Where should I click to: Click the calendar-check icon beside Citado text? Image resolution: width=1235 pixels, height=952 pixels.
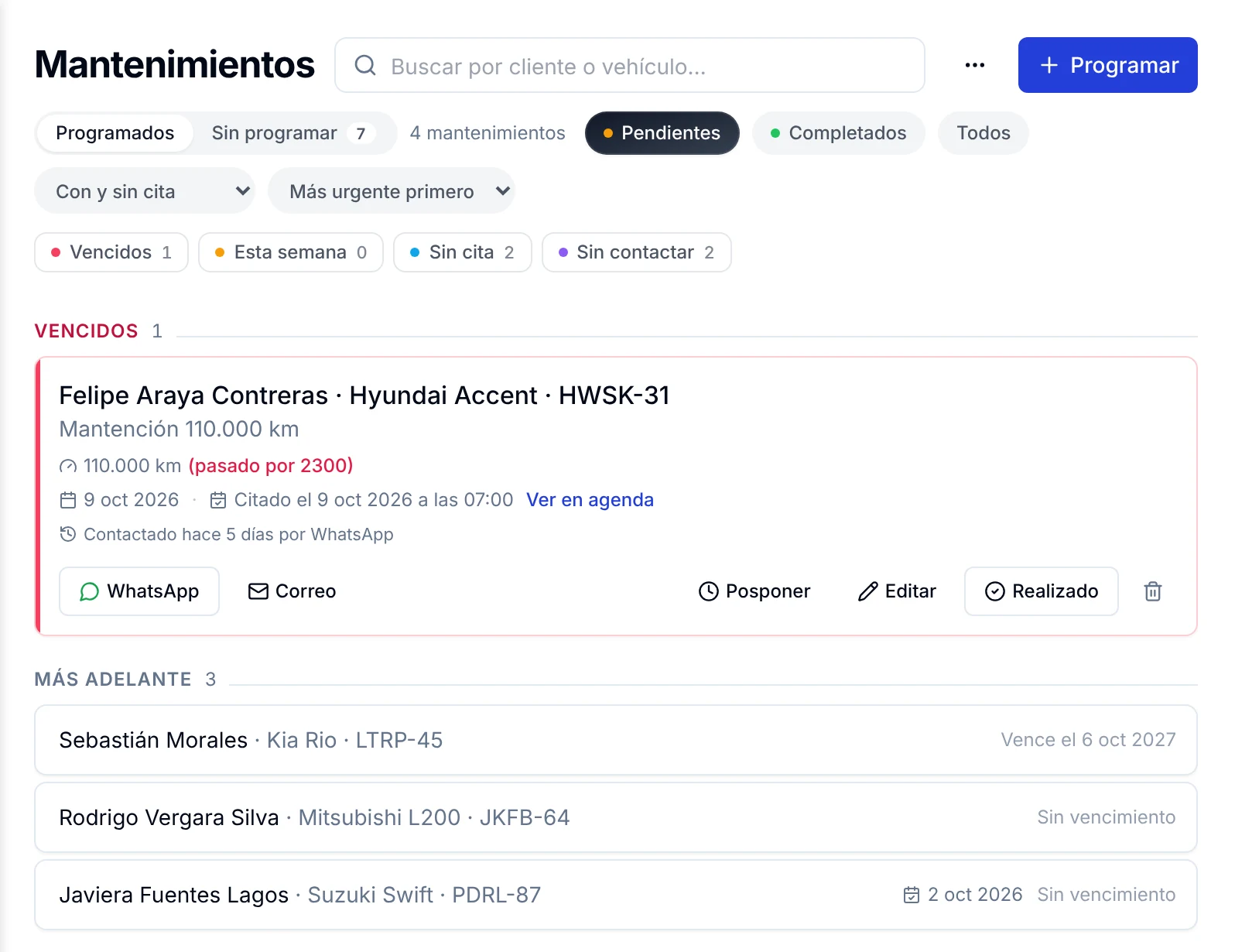coord(218,500)
